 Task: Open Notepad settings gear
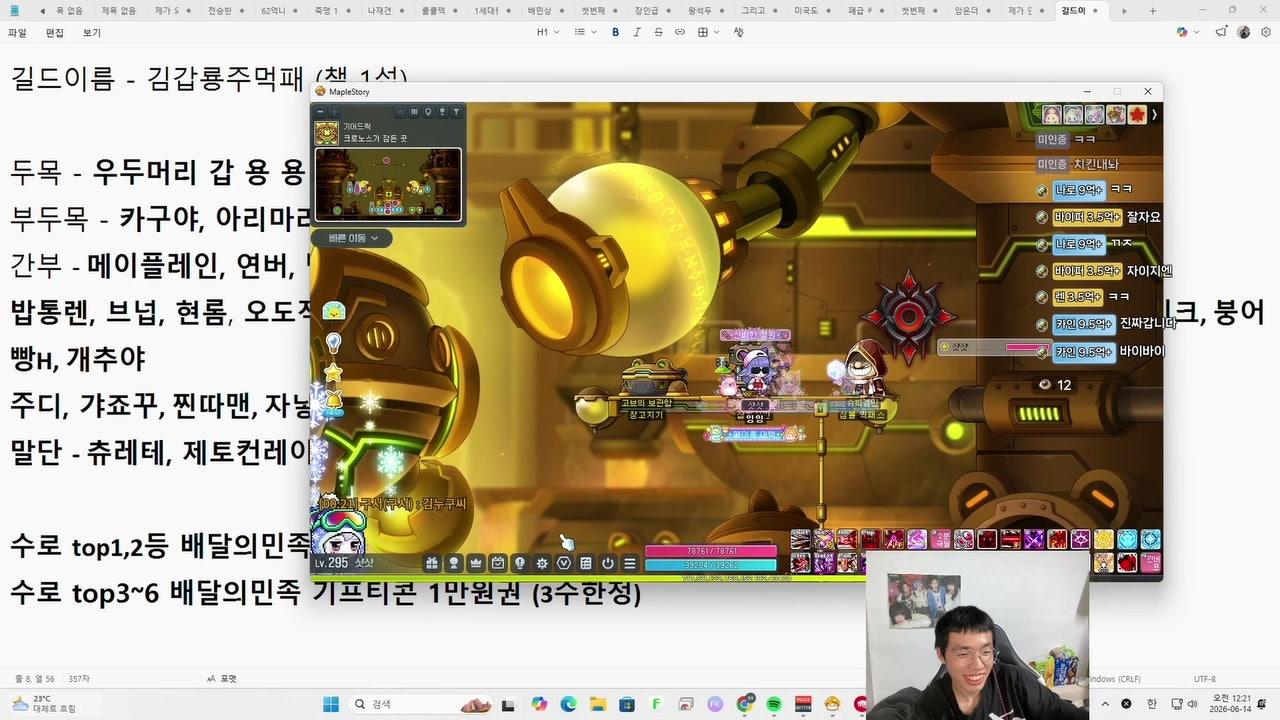click(x=1265, y=32)
